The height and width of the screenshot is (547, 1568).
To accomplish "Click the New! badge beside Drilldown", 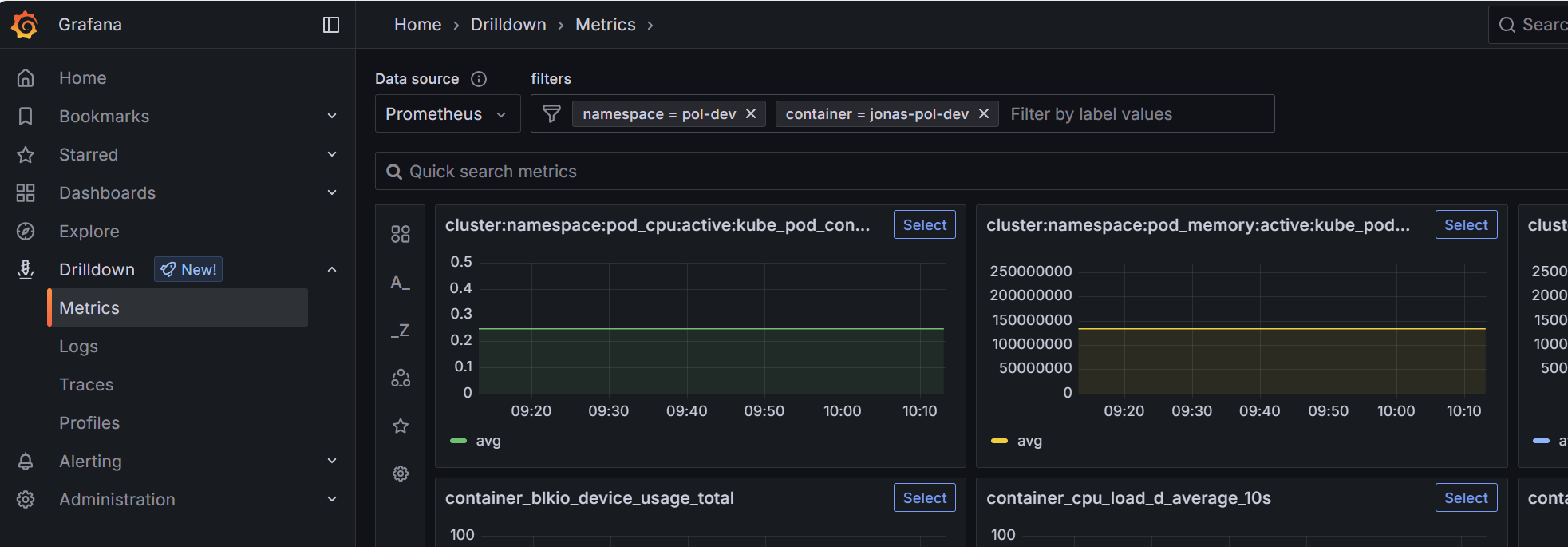I will click(x=188, y=270).
